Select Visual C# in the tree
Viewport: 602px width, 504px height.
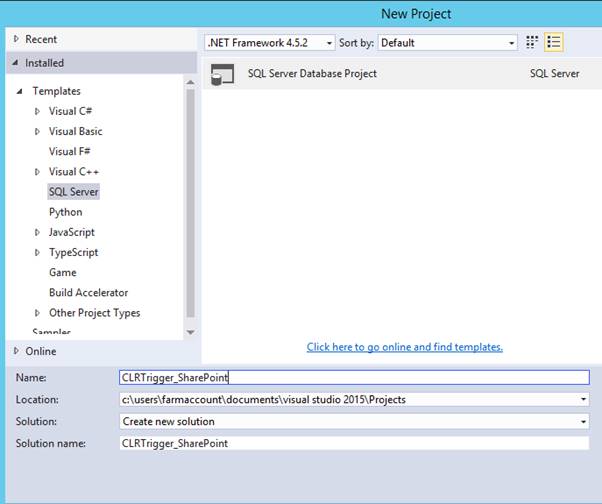pos(70,111)
